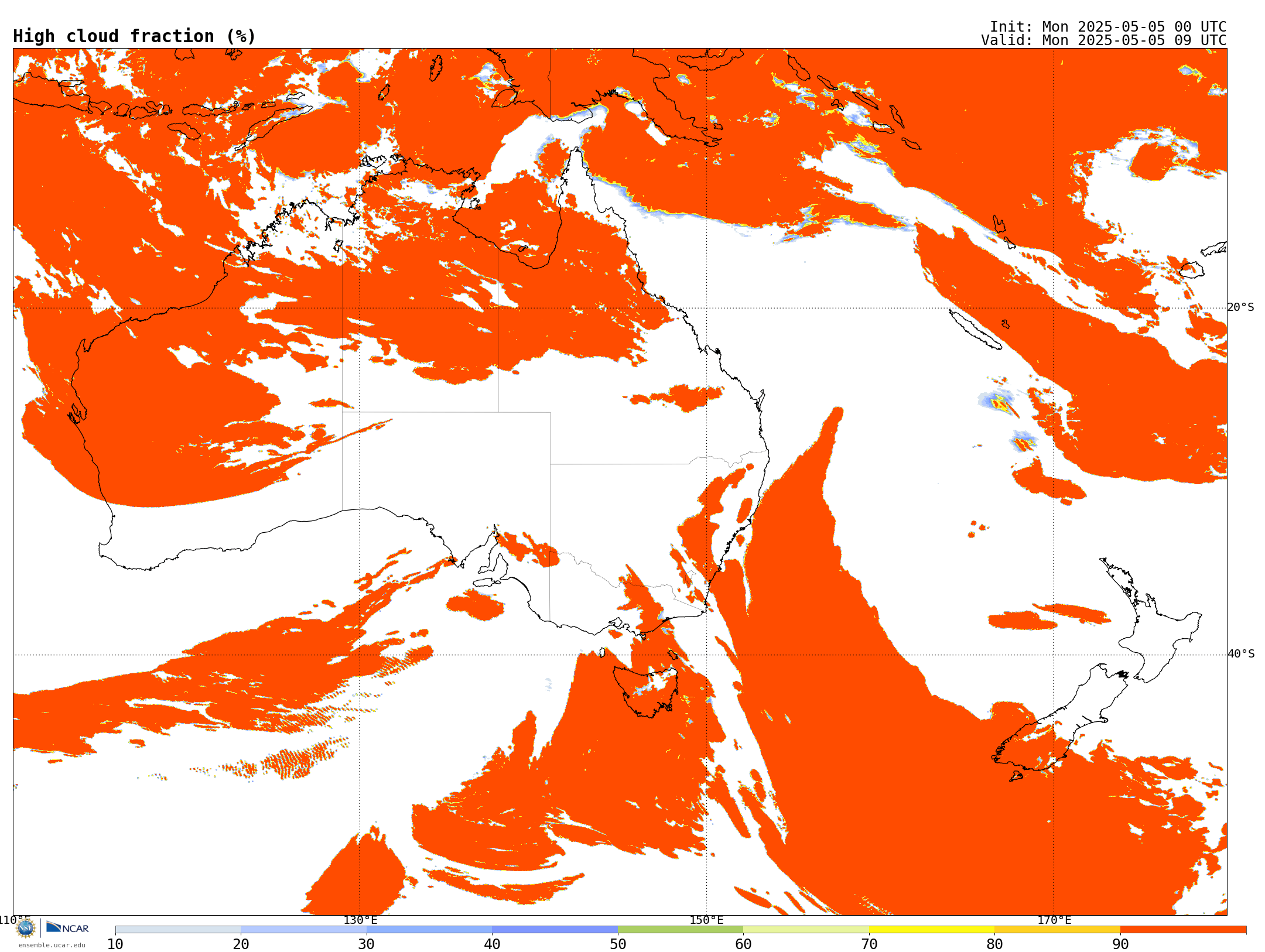Click the 'High cloud fraction (%)' title

tap(135, 36)
